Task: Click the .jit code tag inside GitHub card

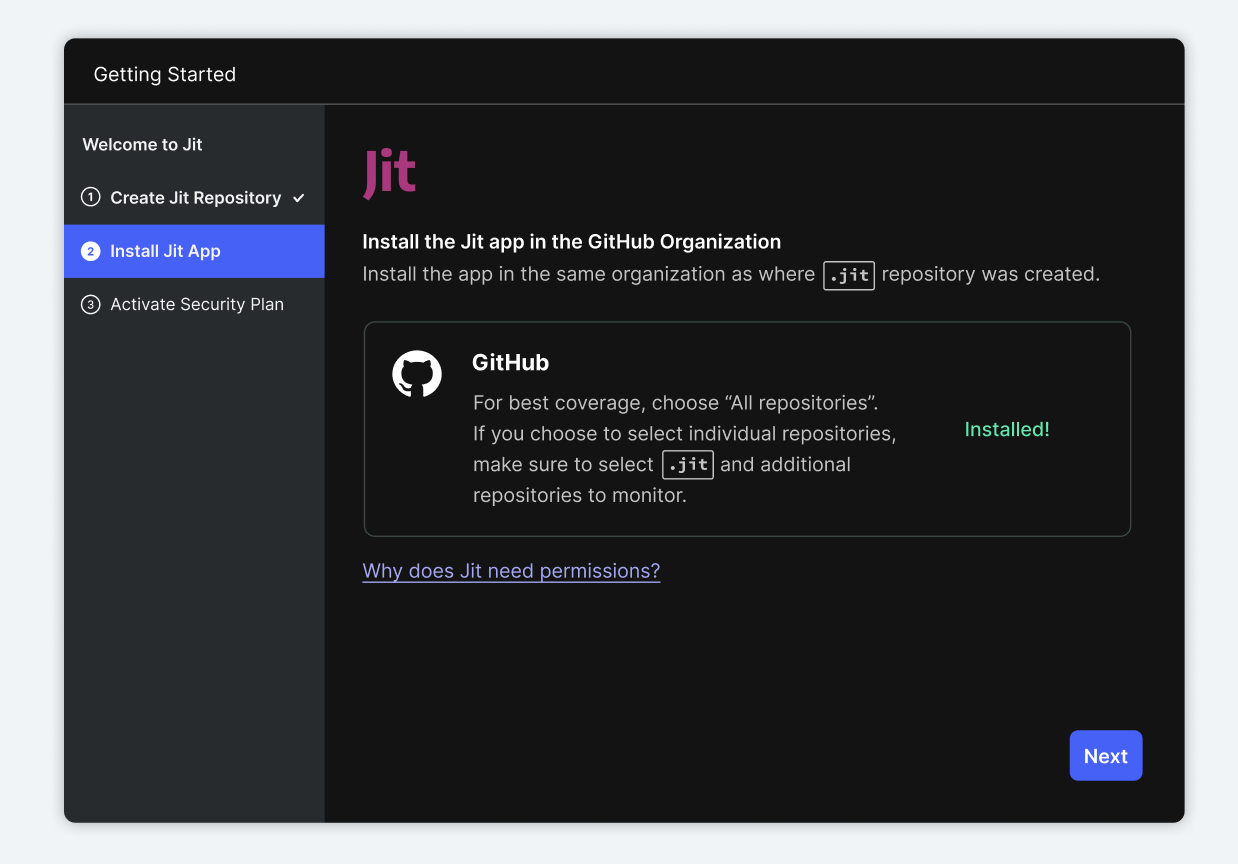Action: coord(688,465)
